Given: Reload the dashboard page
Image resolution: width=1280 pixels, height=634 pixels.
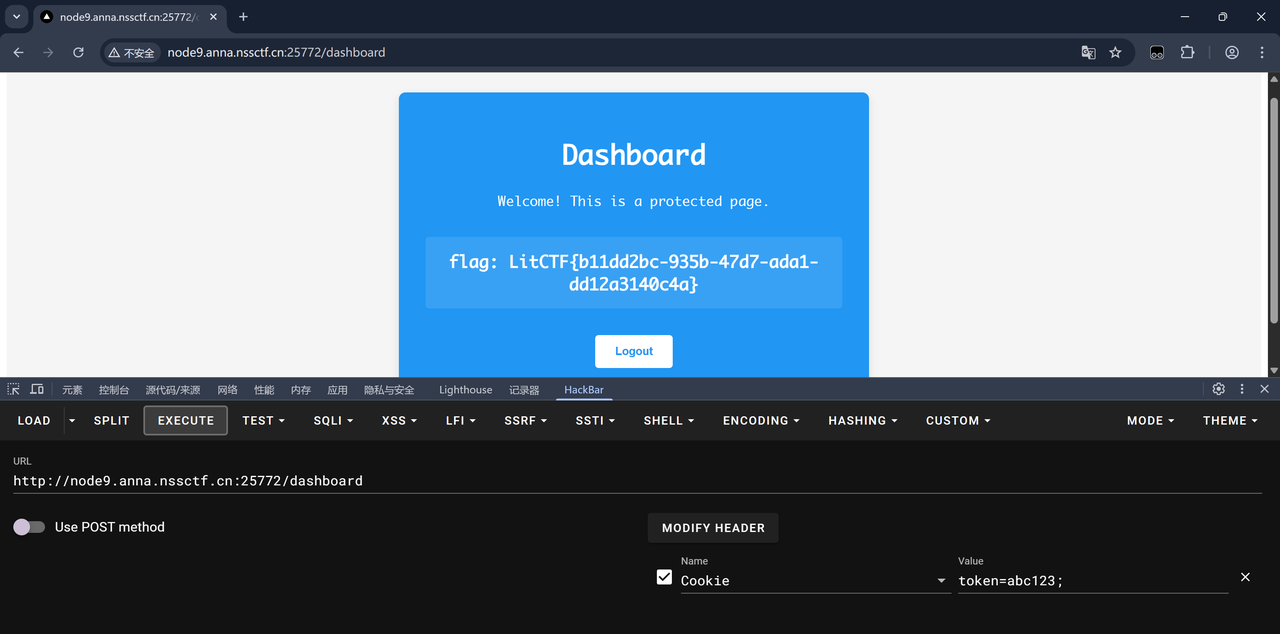Looking at the screenshot, I should 78,52.
